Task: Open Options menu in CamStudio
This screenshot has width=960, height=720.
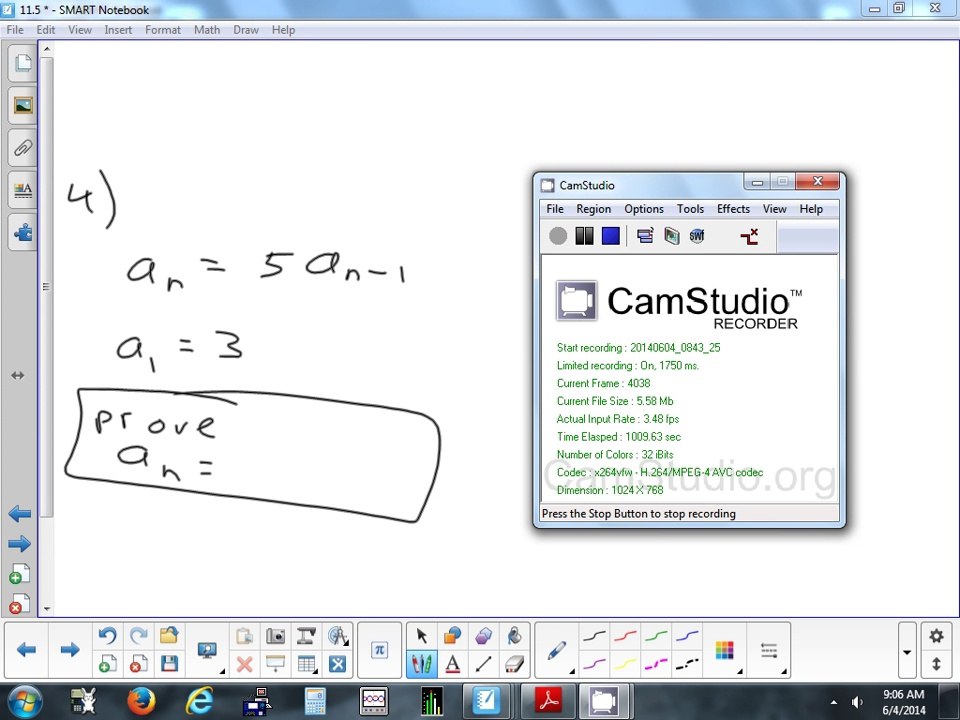Action: pos(643,209)
